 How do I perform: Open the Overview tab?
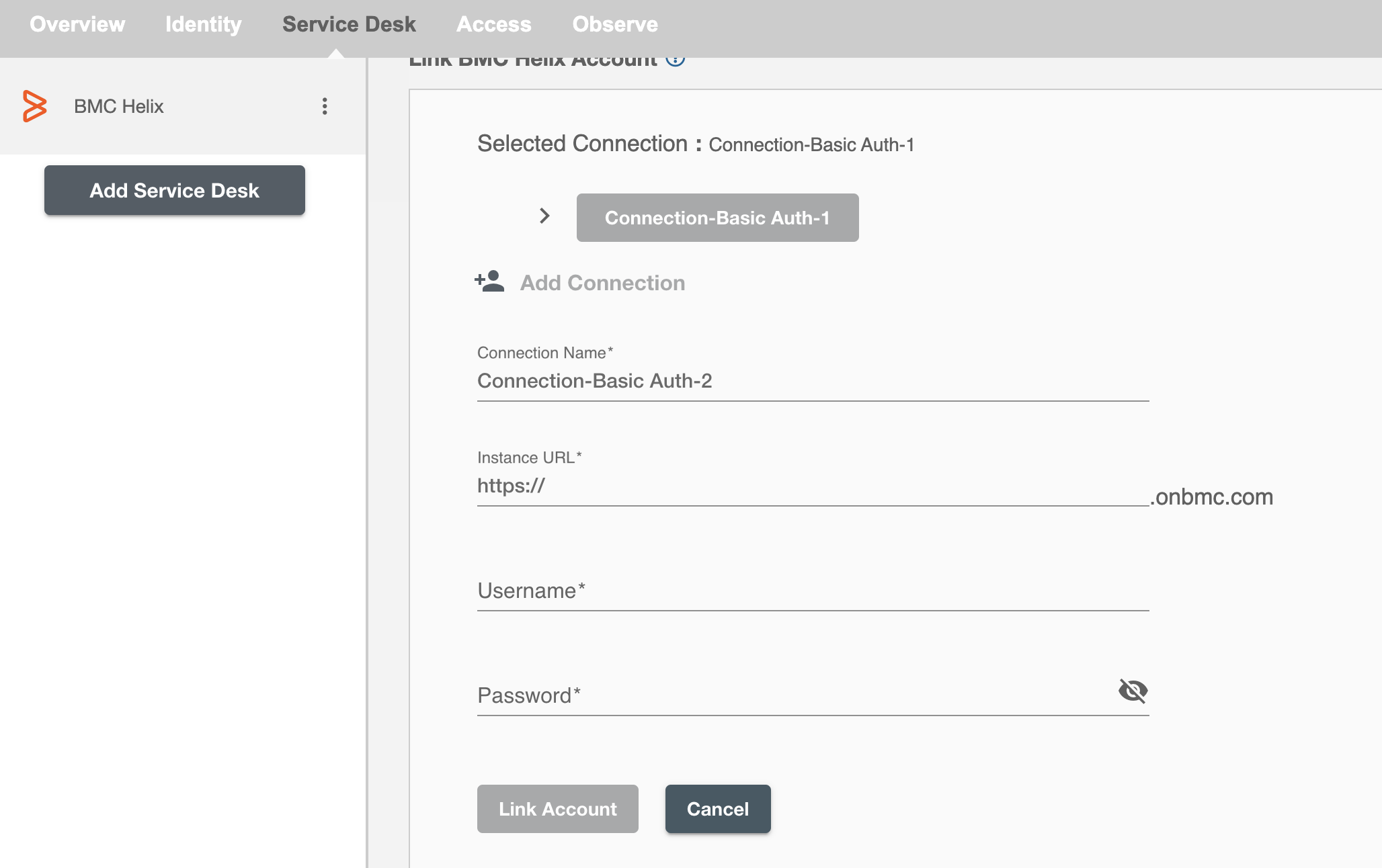click(x=77, y=24)
